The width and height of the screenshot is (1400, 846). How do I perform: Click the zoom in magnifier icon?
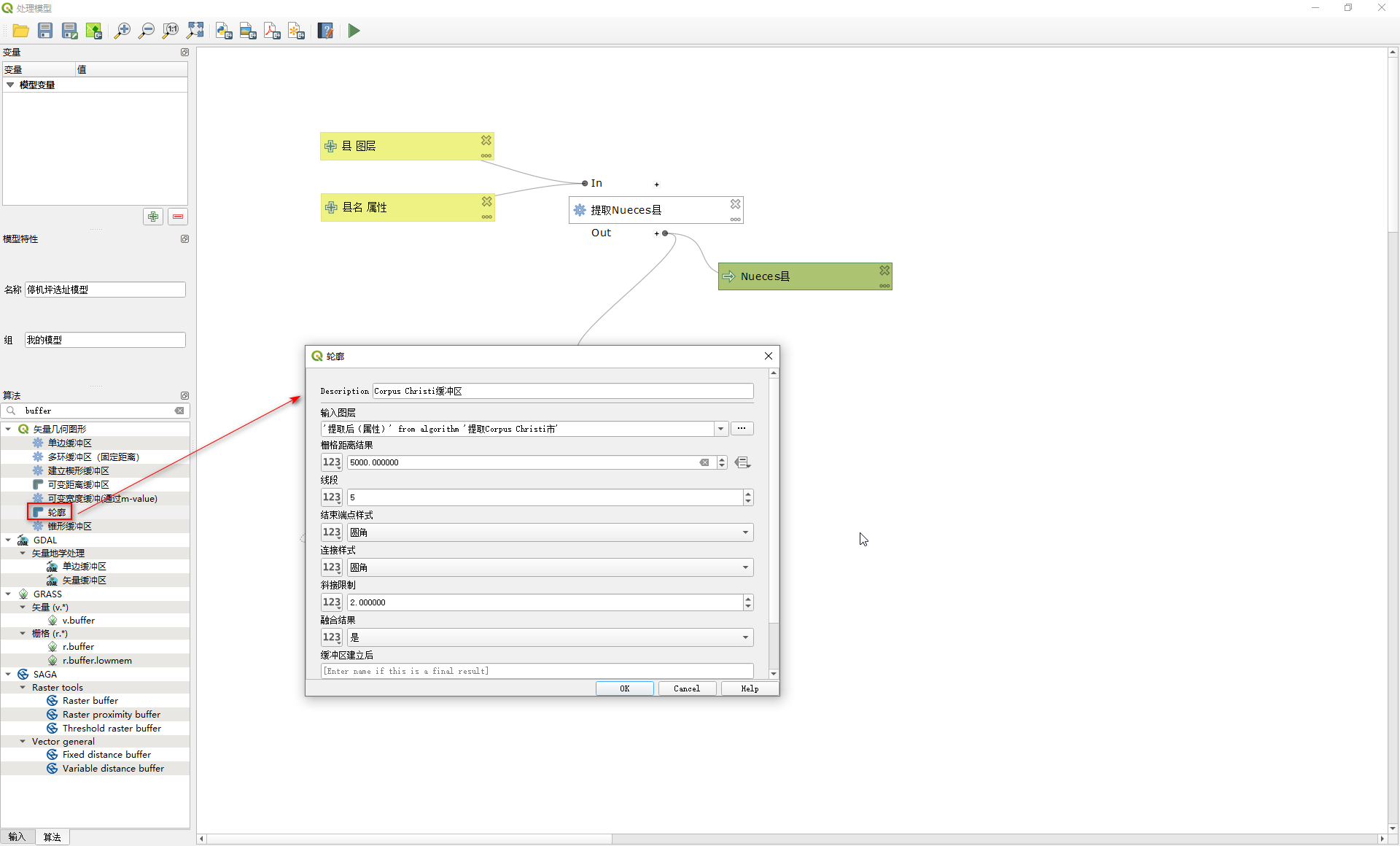click(x=122, y=31)
